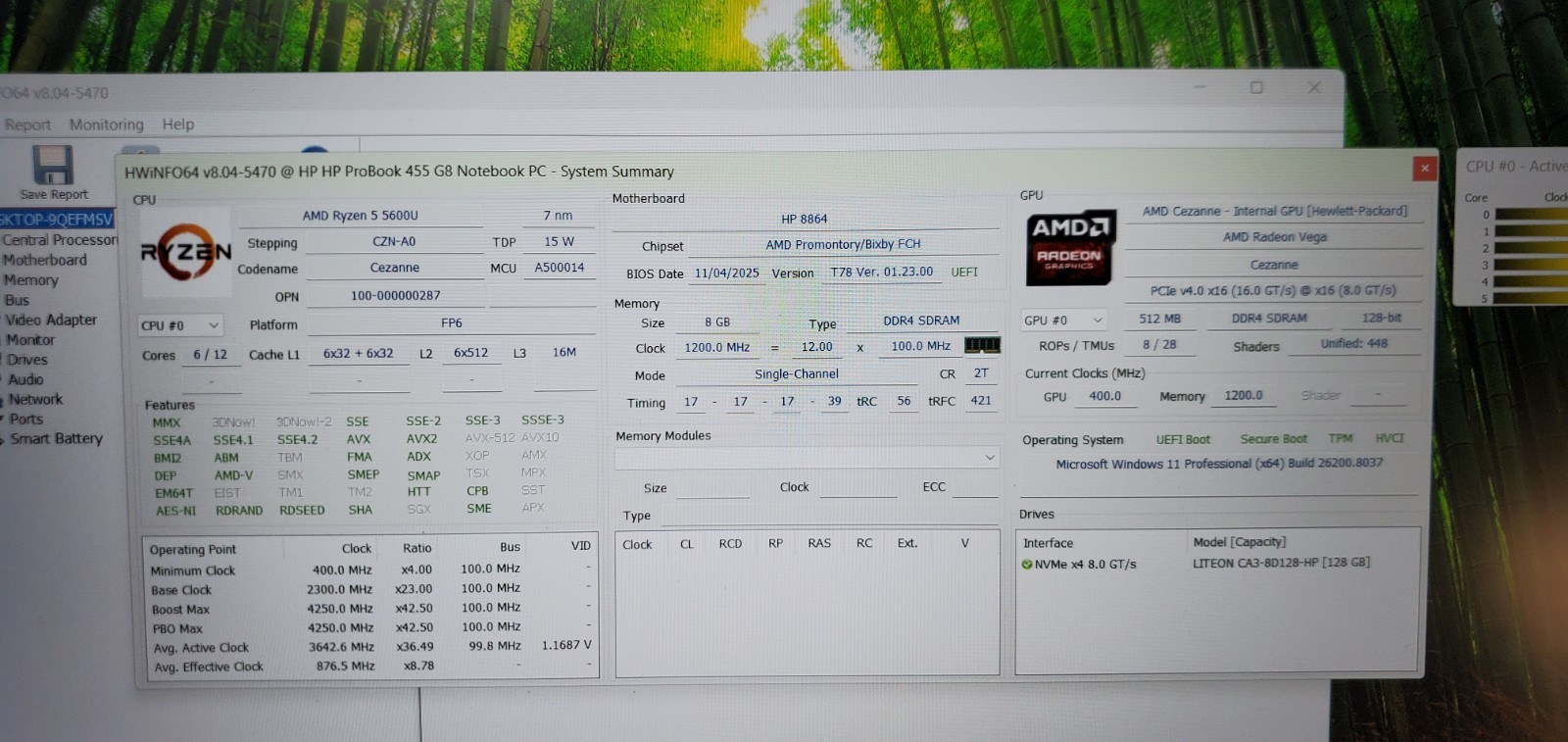
Task: Click the Ryzen logo in the CPU section
Action: [185, 252]
